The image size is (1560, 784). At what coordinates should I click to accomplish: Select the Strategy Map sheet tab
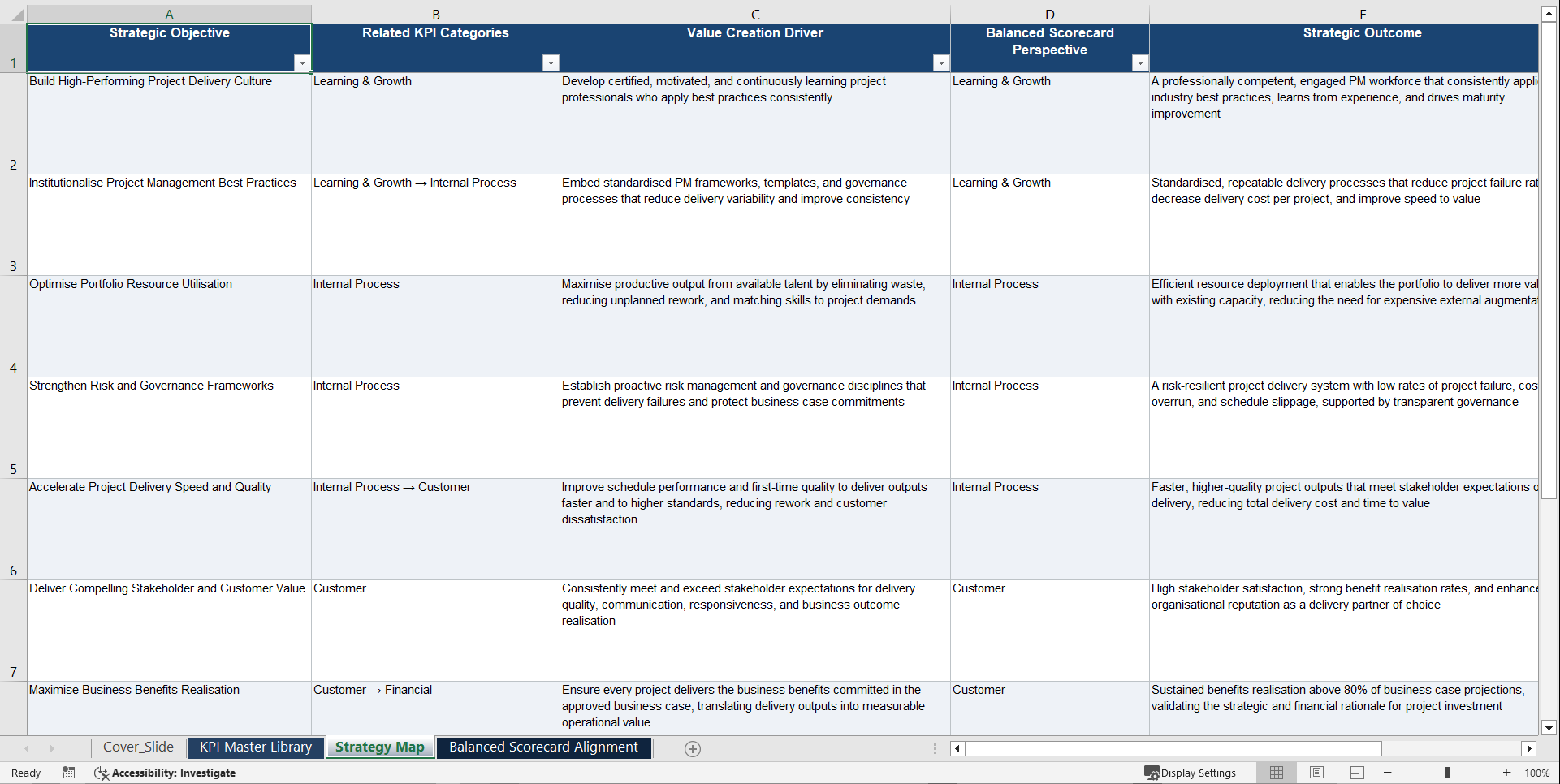point(380,747)
